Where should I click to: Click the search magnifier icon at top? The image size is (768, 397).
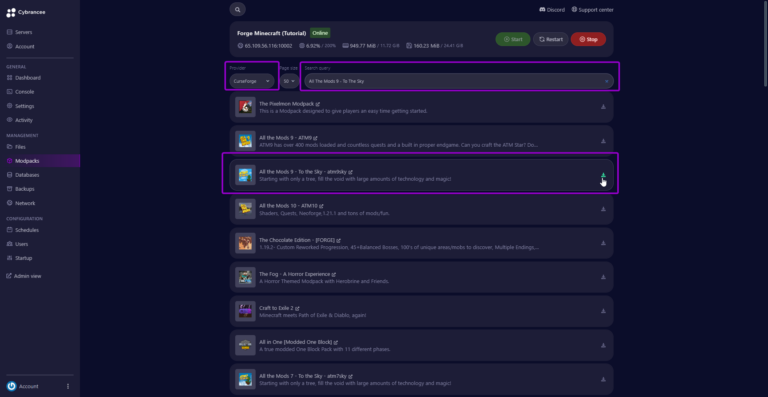pyautogui.click(x=238, y=9)
